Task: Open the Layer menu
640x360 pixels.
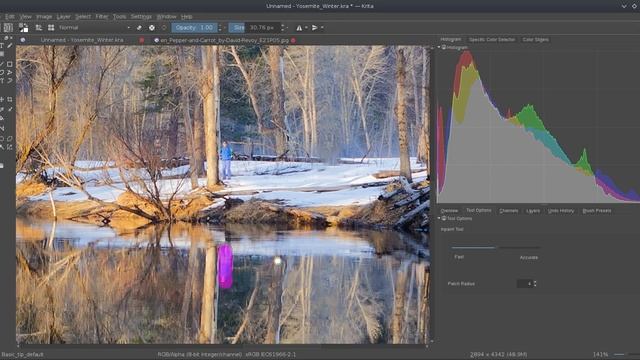Action: pos(63,17)
